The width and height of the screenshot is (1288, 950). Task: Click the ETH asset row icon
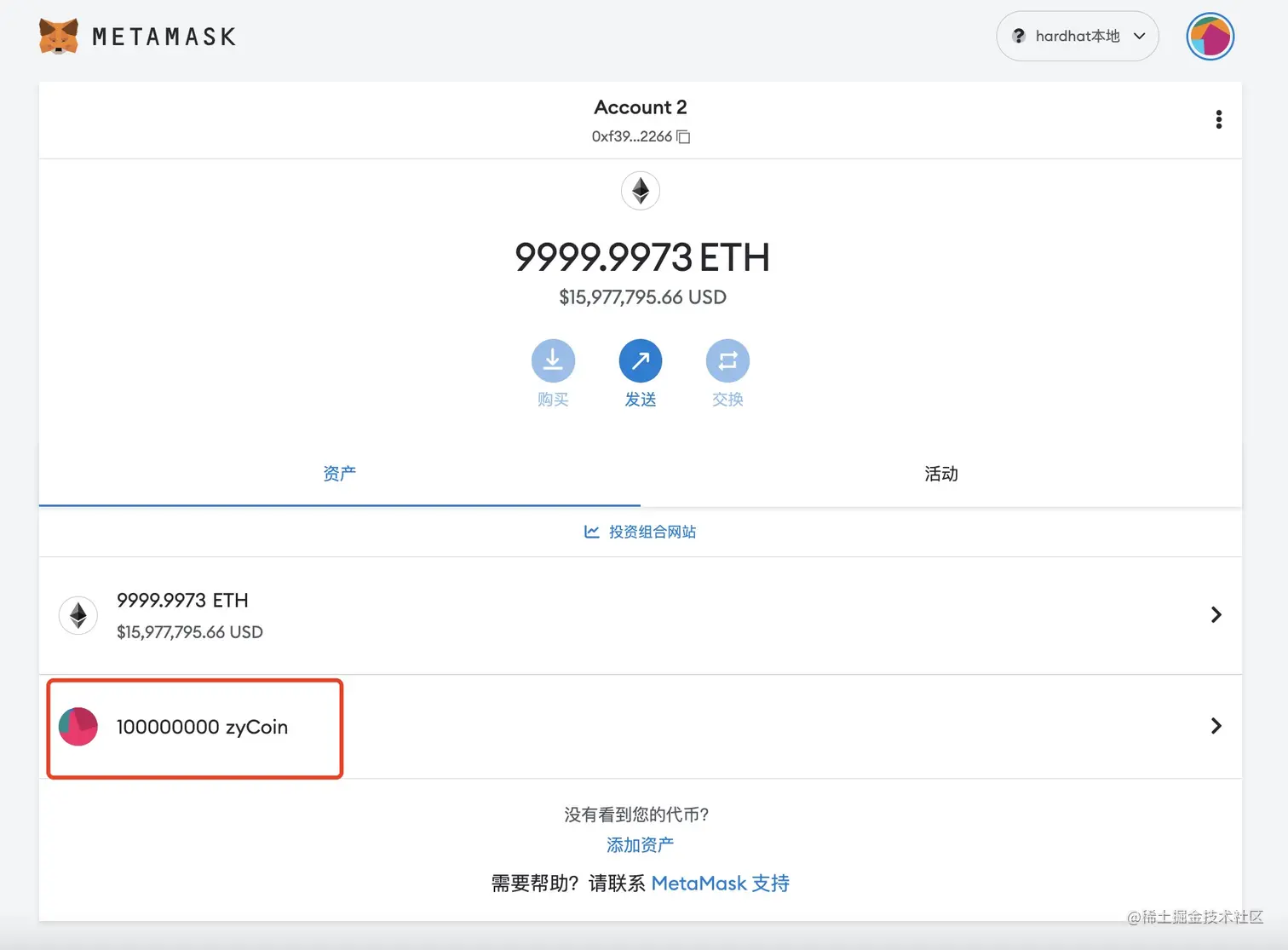[78, 615]
